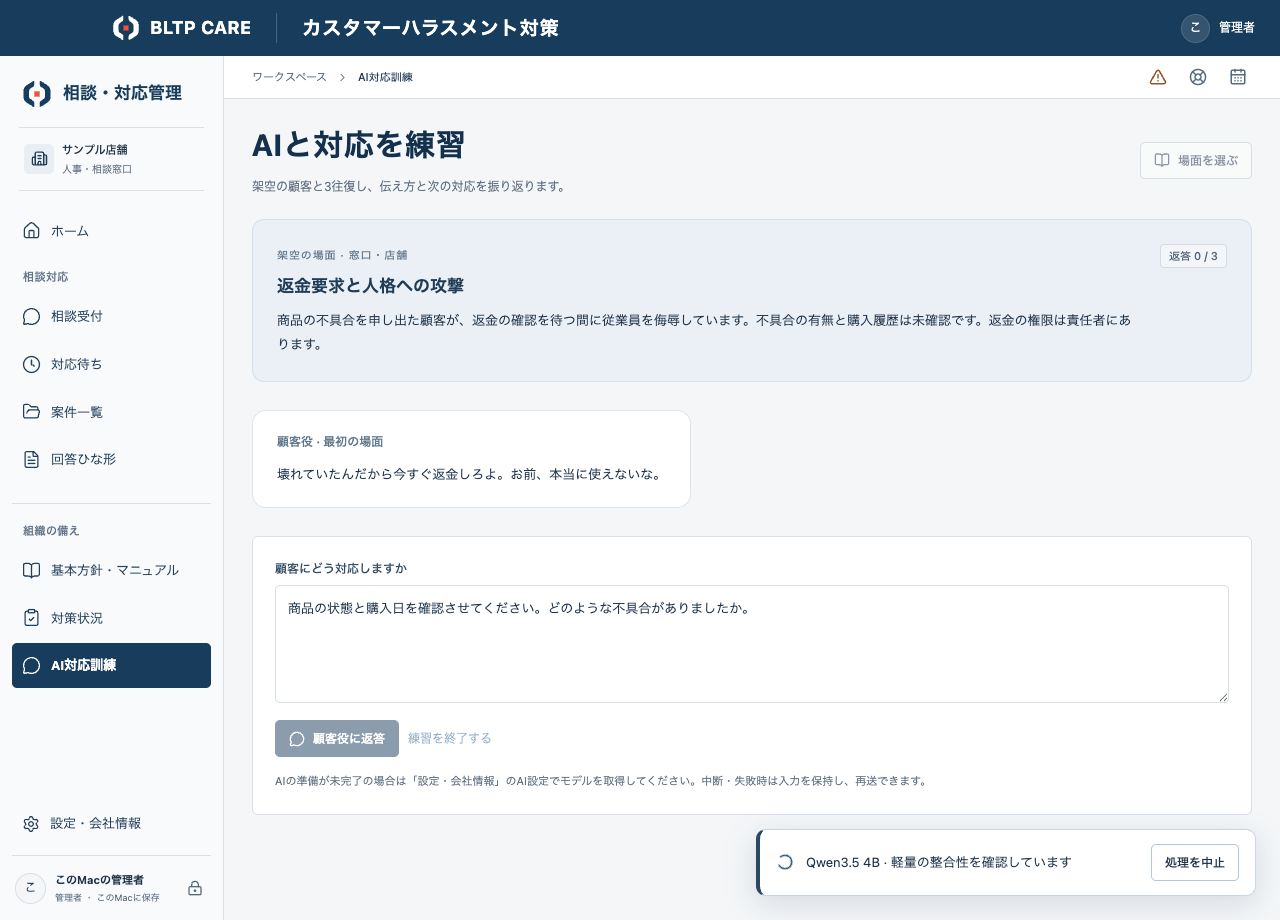Select AI対応訓練 in sidebar
1280x920 pixels.
(x=111, y=665)
